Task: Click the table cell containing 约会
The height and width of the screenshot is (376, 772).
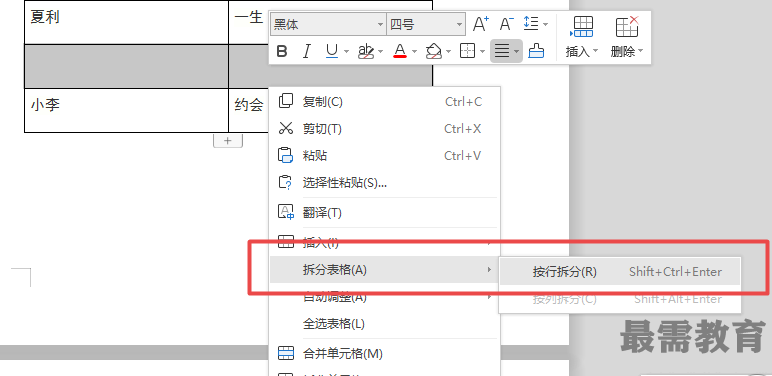Action: pos(249,110)
